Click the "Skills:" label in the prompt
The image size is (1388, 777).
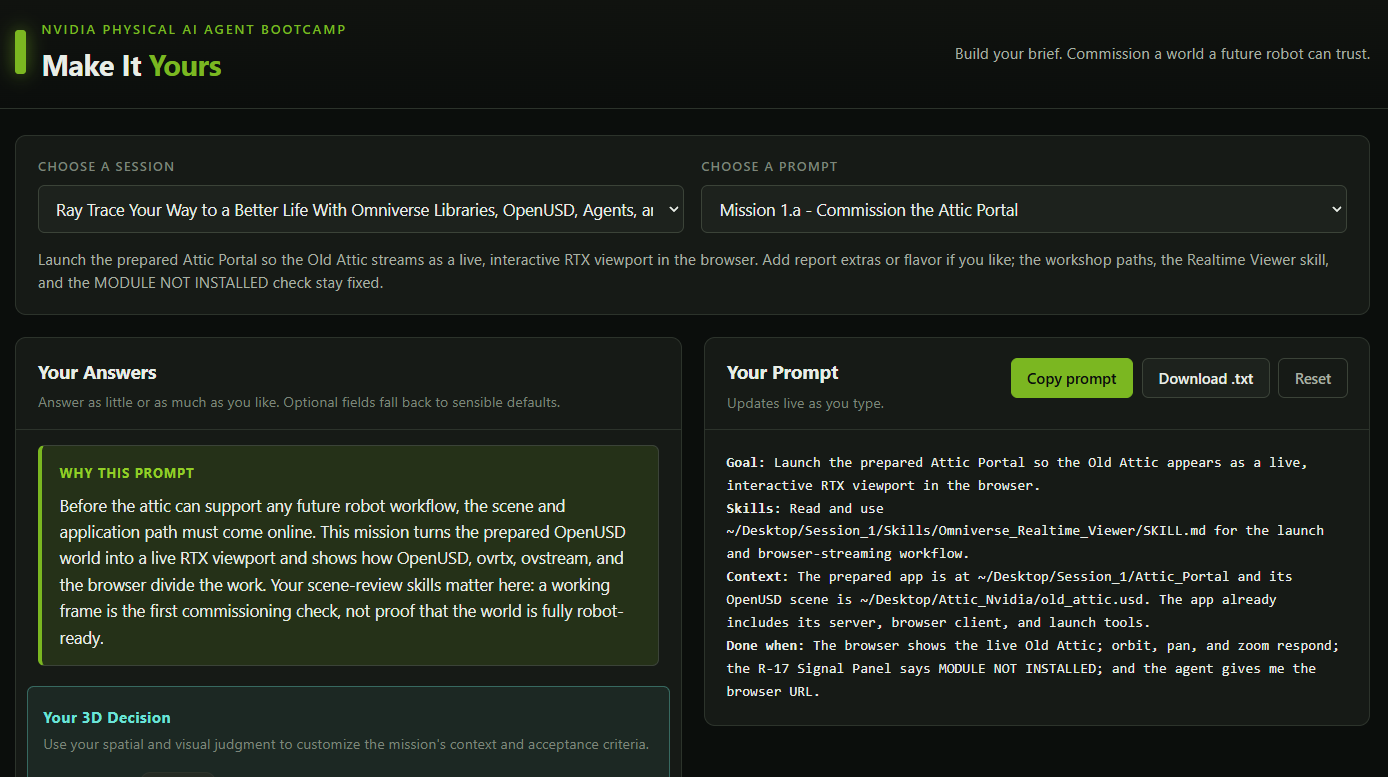coord(754,508)
